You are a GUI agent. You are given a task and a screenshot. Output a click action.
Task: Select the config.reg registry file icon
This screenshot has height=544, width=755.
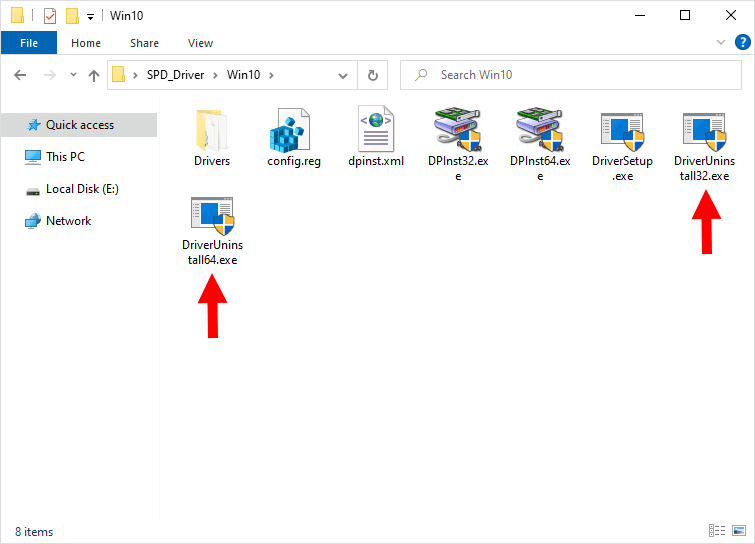point(290,130)
